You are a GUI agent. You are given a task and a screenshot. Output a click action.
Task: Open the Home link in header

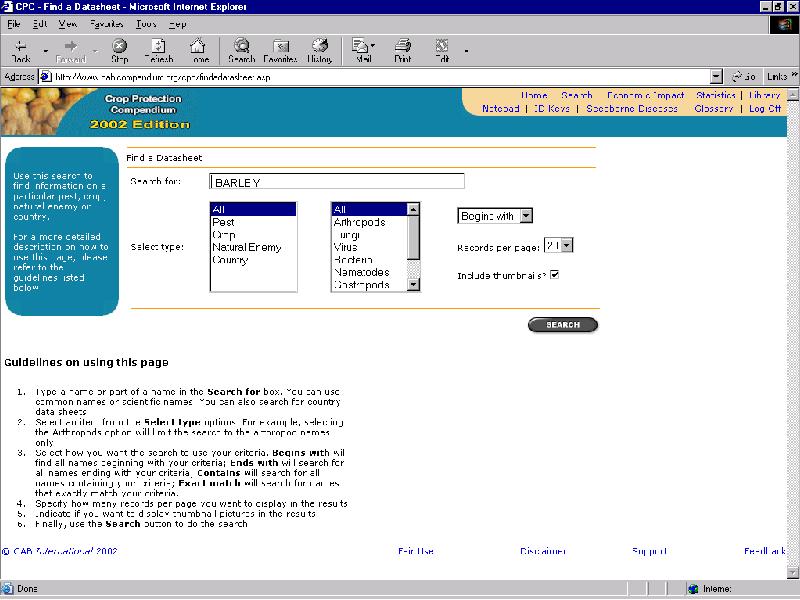pyautogui.click(x=534, y=95)
